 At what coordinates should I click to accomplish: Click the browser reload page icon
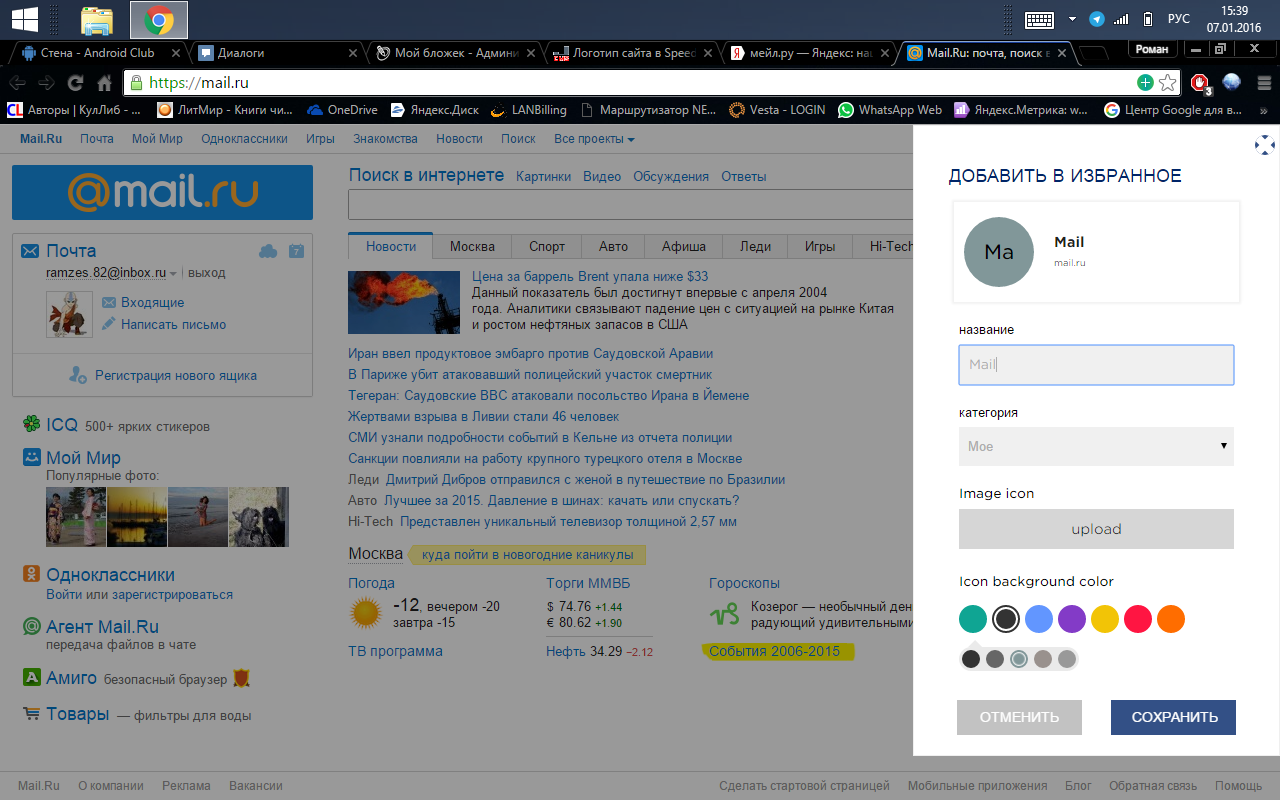point(75,83)
